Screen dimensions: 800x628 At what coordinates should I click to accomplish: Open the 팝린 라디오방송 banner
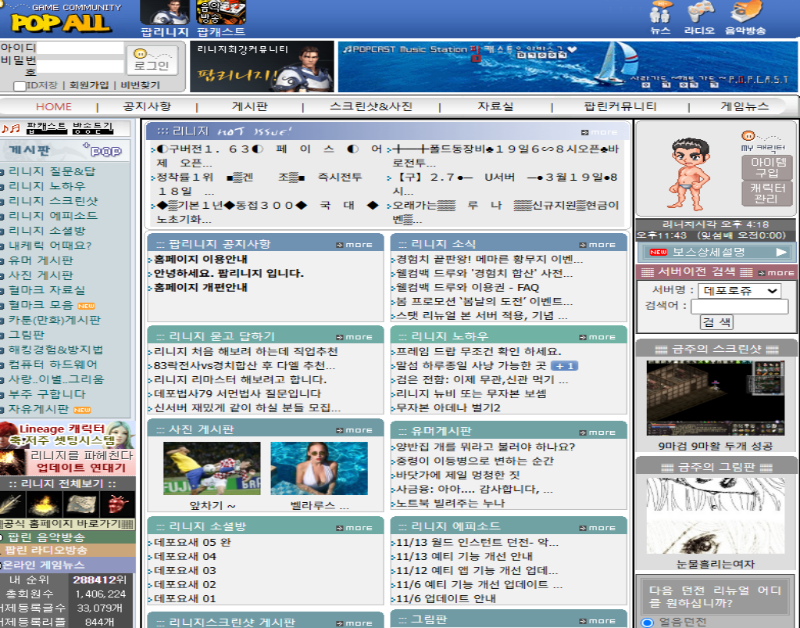coord(67,550)
